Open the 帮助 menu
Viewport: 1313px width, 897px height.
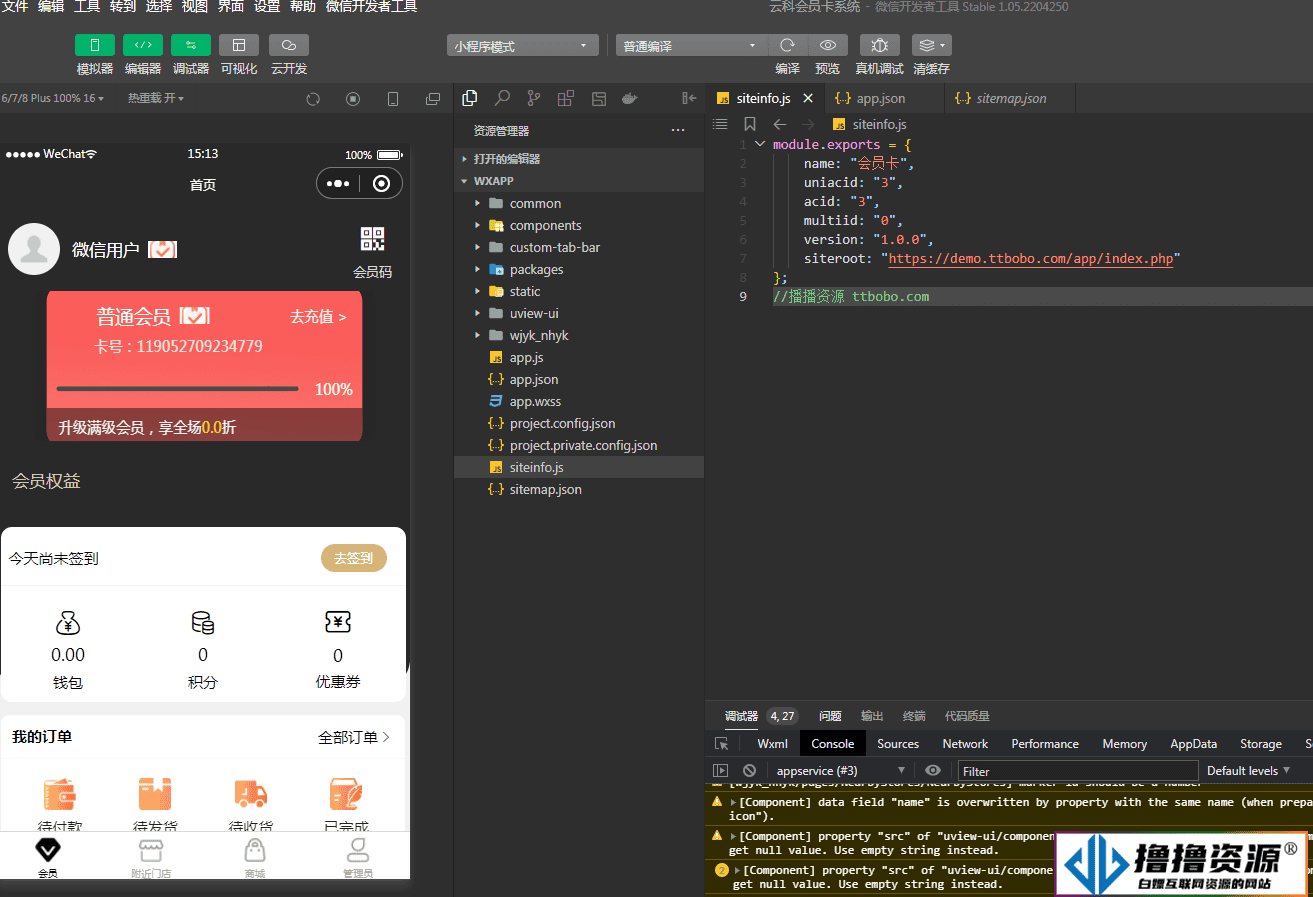tap(303, 7)
